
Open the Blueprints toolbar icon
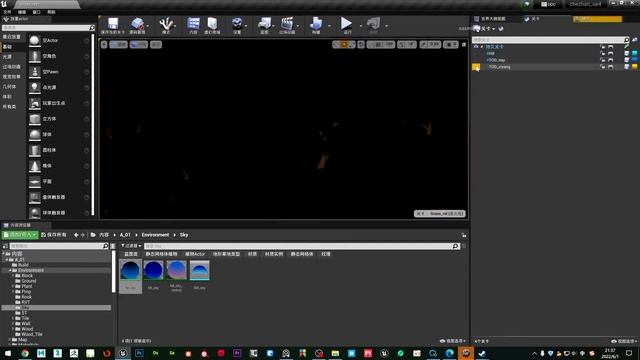[264, 25]
